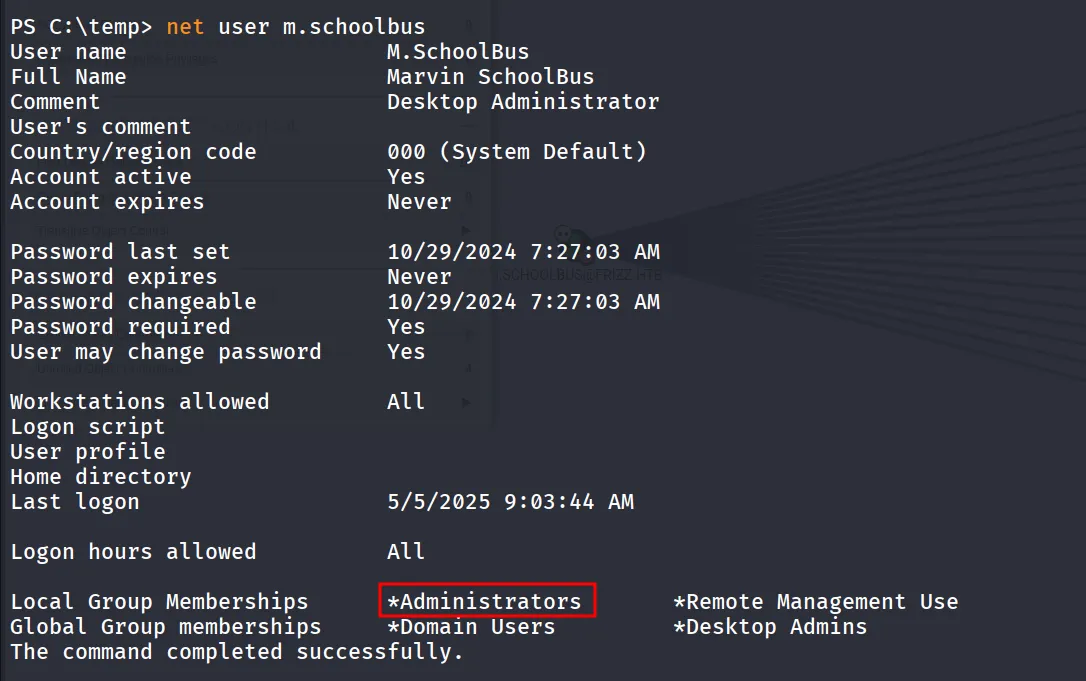This screenshot has height=681, width=1086.
Task: Click the m.schoolbus argument in the command
Action: 354,27
